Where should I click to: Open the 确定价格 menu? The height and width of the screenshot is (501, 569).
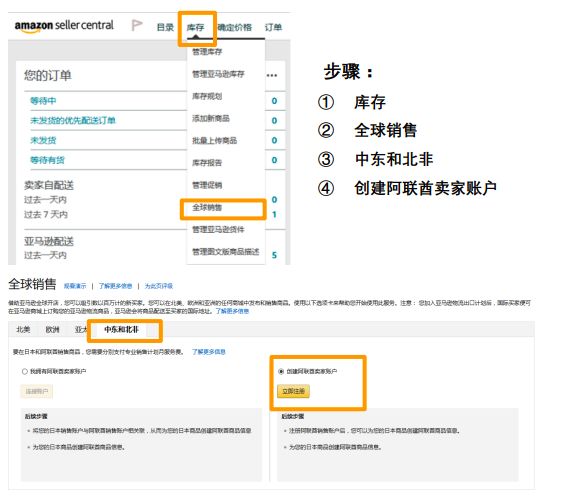click(x=235, y=27)
